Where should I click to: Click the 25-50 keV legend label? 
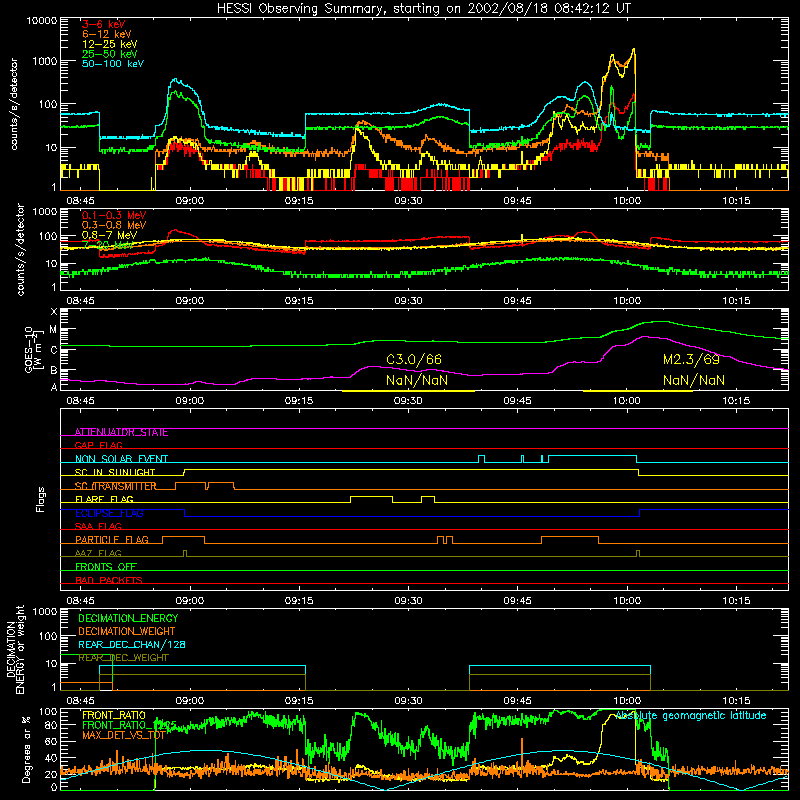(x=109, y=54)
